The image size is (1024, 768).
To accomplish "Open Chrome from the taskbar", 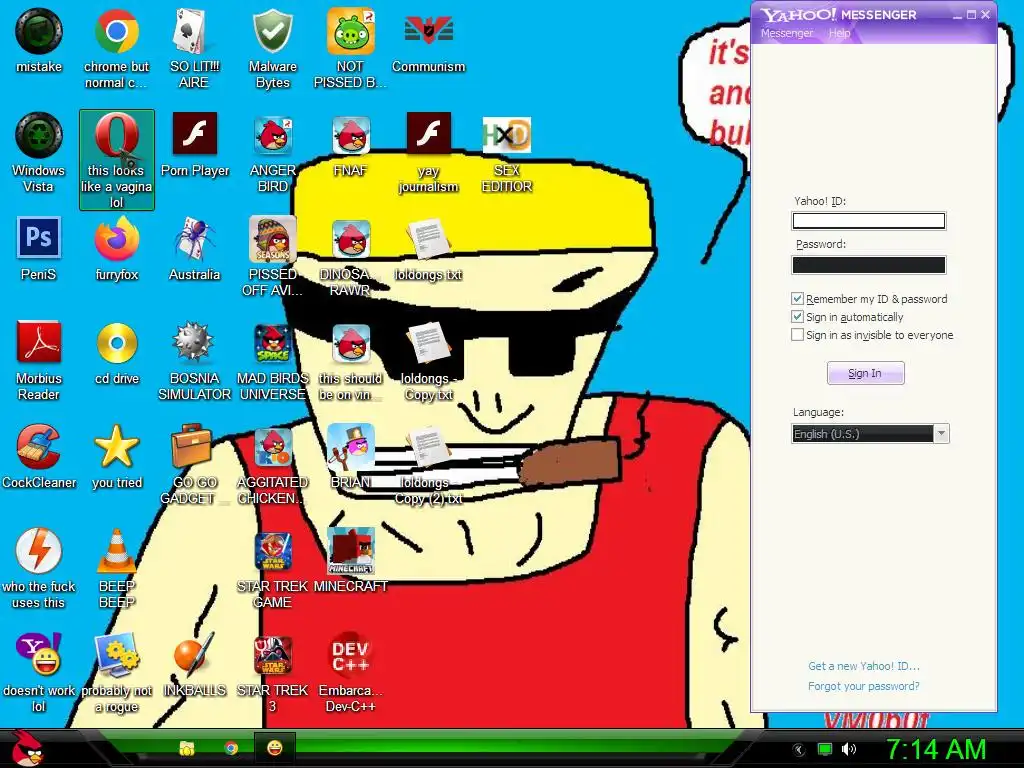I will click(231, 748).
